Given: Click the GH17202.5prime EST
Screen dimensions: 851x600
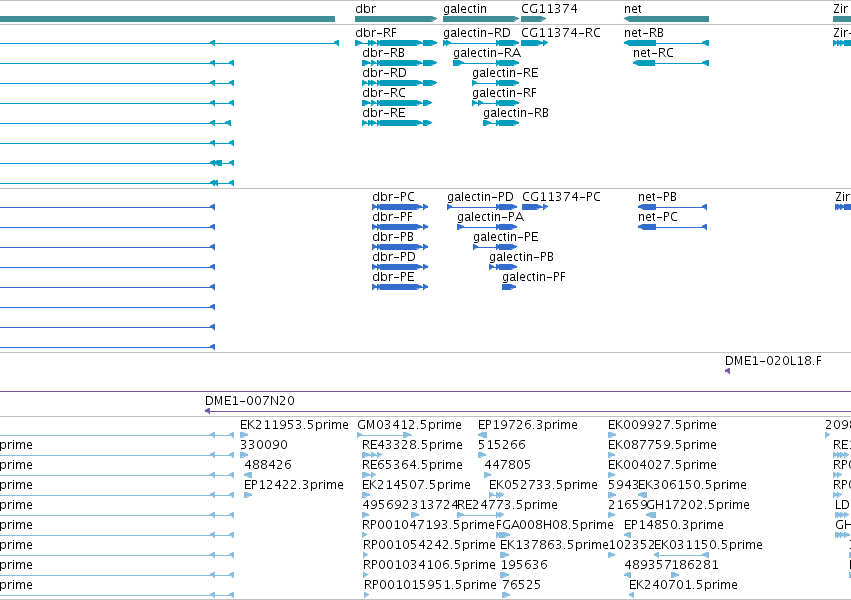Looking at the screenshot, I should pos(650,515).
